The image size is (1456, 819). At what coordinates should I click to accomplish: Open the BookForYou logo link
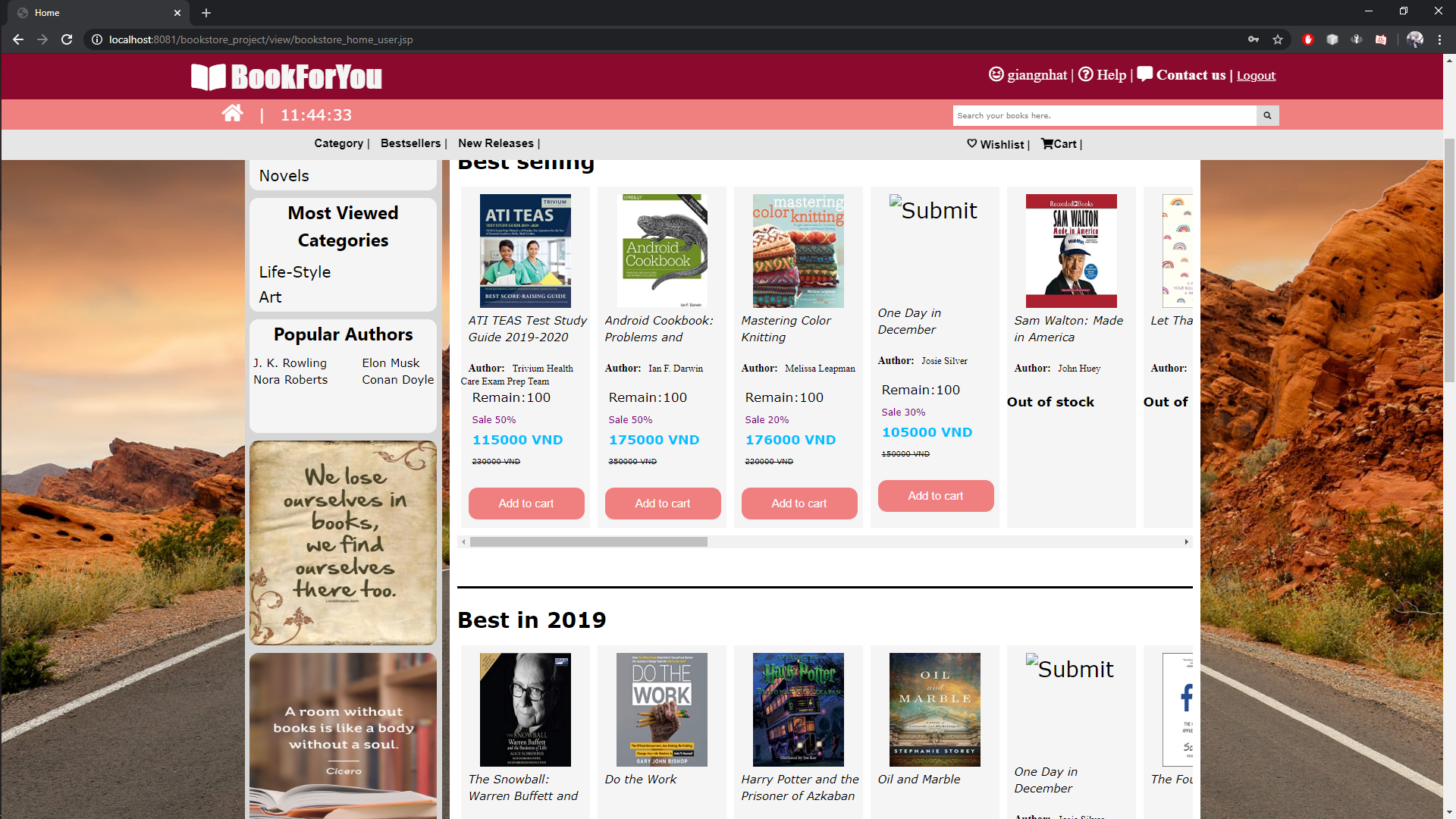287,77
